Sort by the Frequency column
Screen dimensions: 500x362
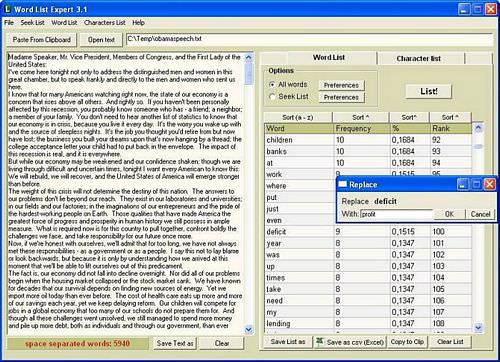pyautogui.click(x=361, y=117)
